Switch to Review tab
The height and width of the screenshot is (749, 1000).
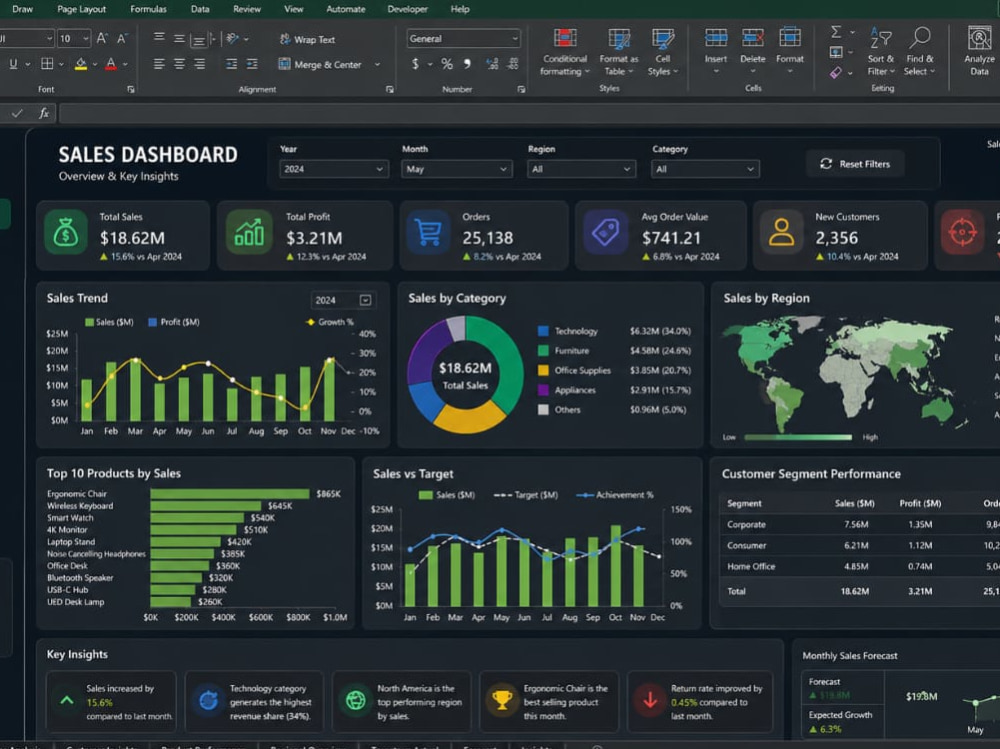[247, 9]
